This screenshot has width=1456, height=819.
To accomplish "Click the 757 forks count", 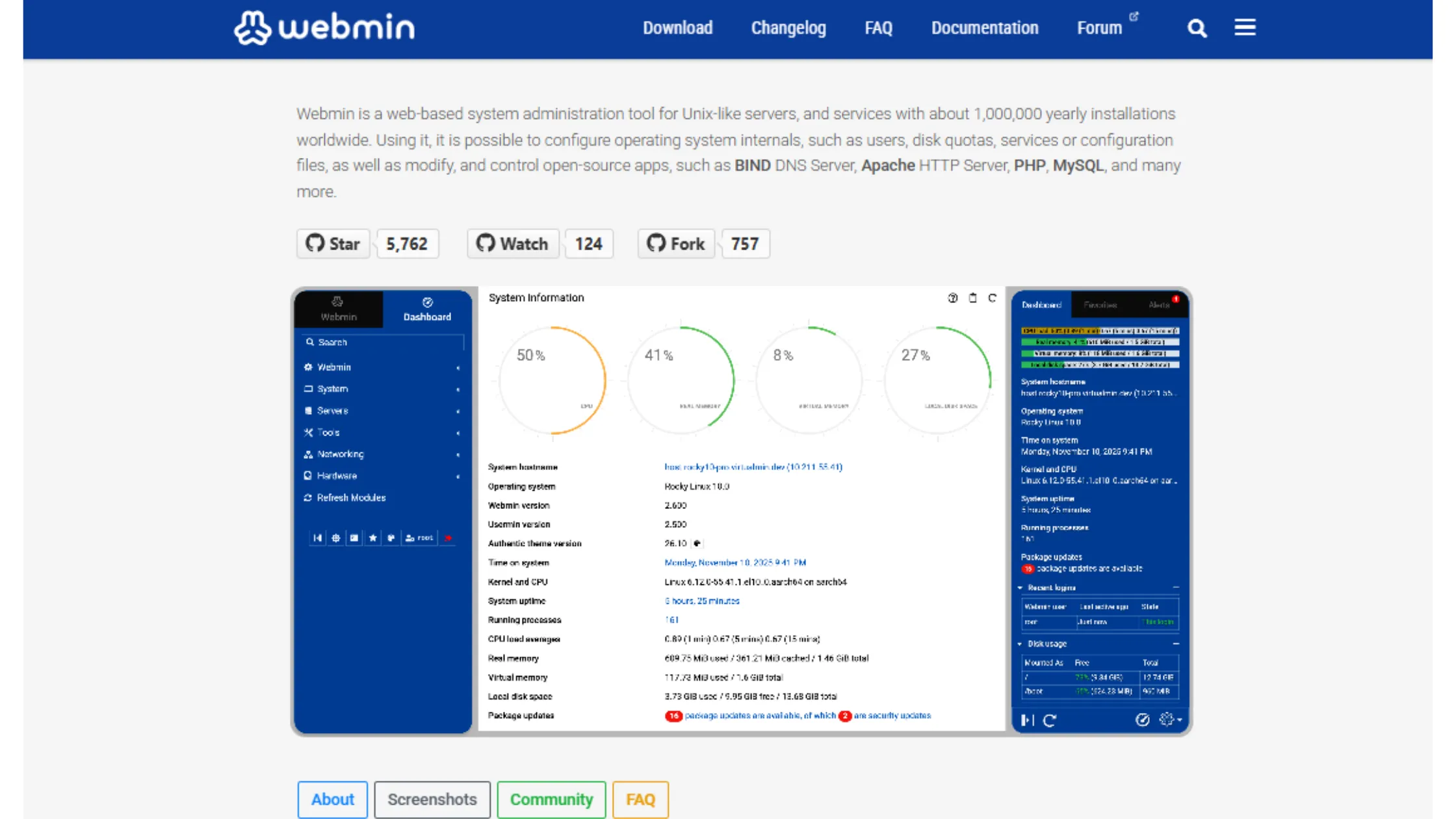I will click(x=745, y=244).
